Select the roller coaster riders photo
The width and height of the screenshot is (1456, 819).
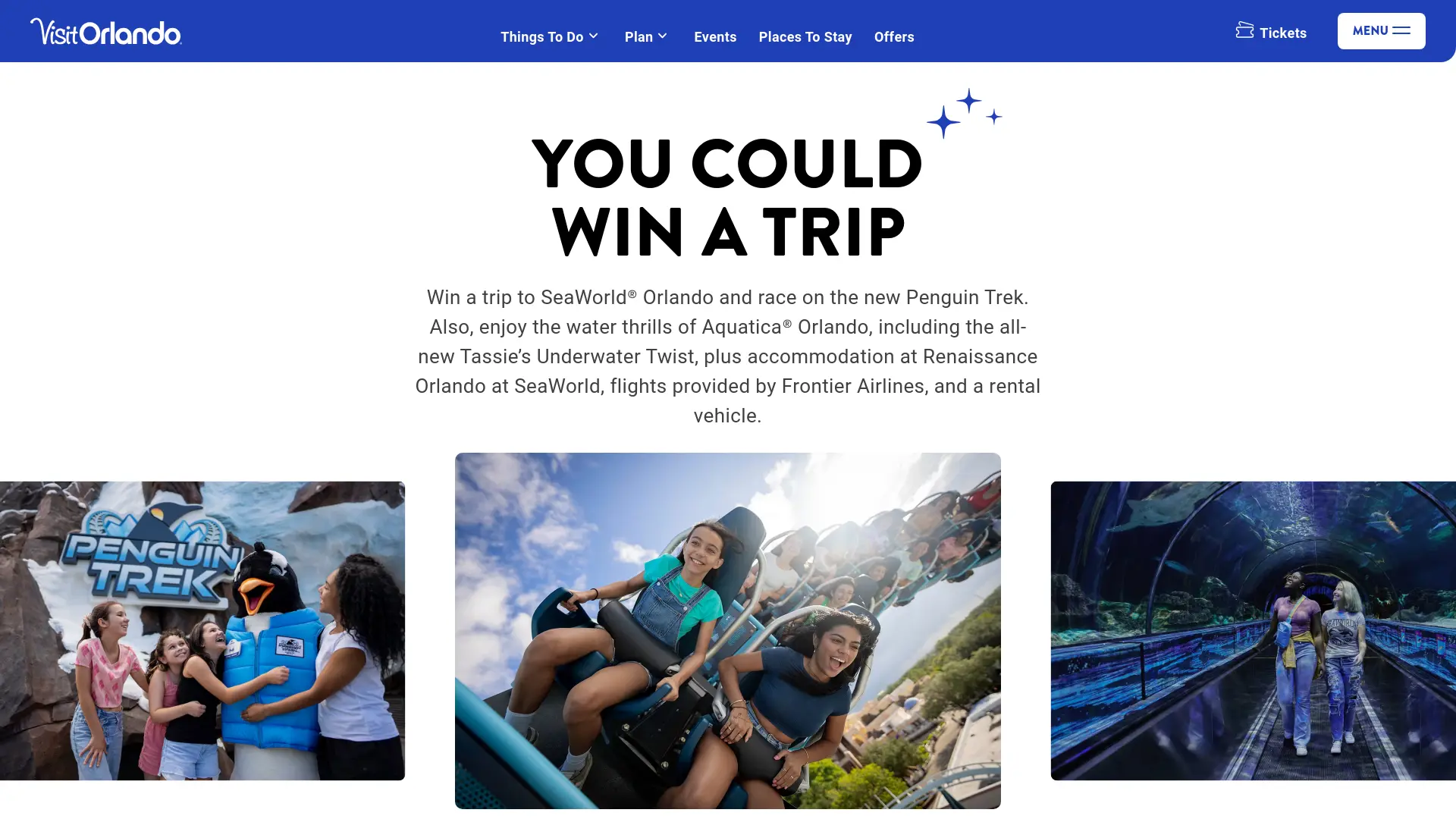728,631
